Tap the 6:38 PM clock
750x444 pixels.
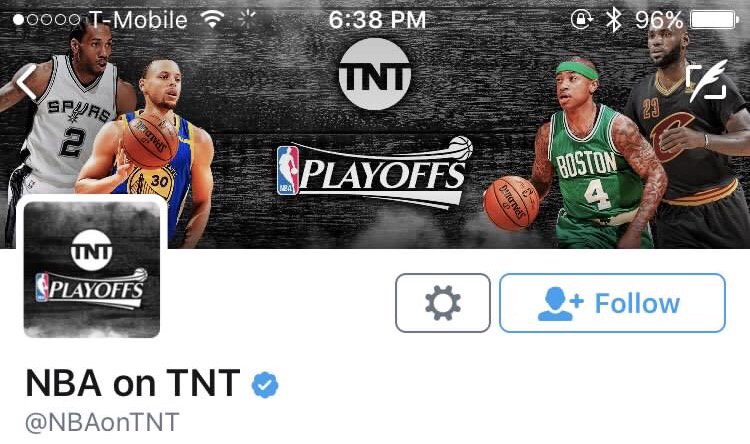[x=377, y=20]
